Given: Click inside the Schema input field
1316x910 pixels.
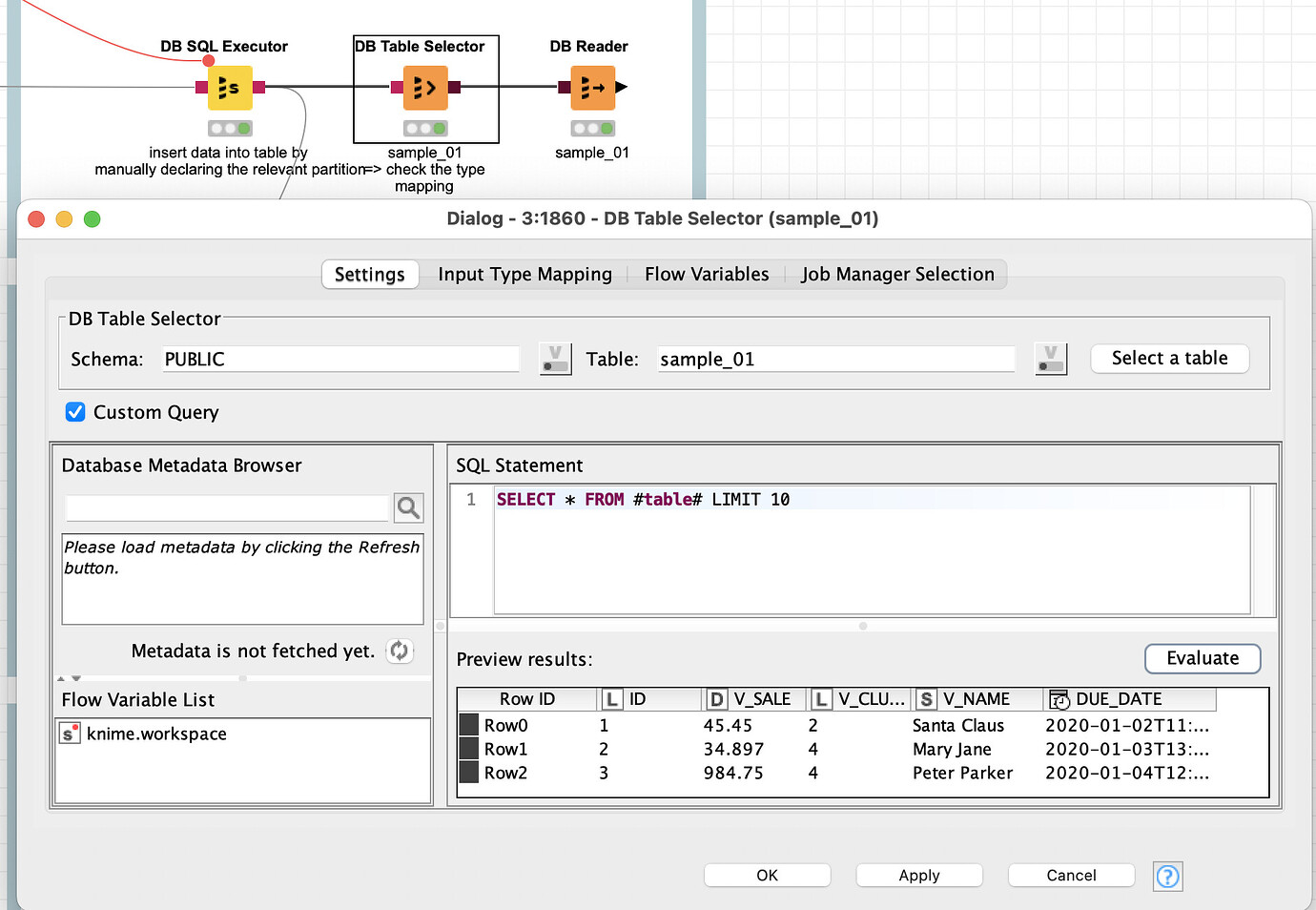Looking at the screenshot, I should [x=339, y=359].
